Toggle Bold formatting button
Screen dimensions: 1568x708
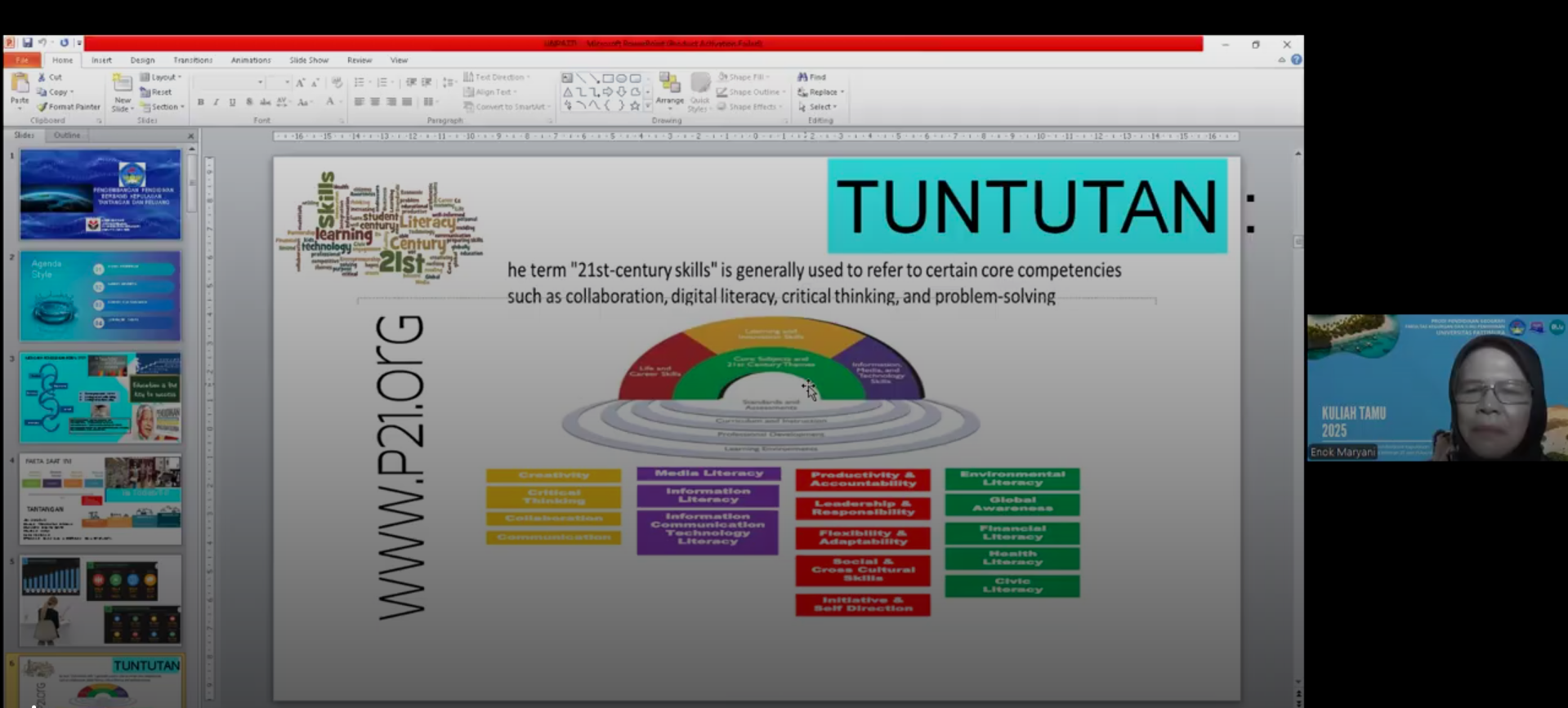pos(201,102)
